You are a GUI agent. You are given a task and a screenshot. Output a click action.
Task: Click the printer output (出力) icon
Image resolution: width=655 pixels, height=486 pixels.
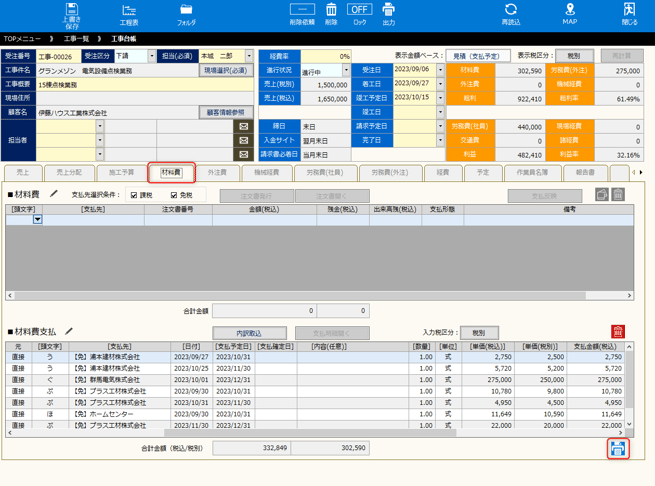pos(388,15)
